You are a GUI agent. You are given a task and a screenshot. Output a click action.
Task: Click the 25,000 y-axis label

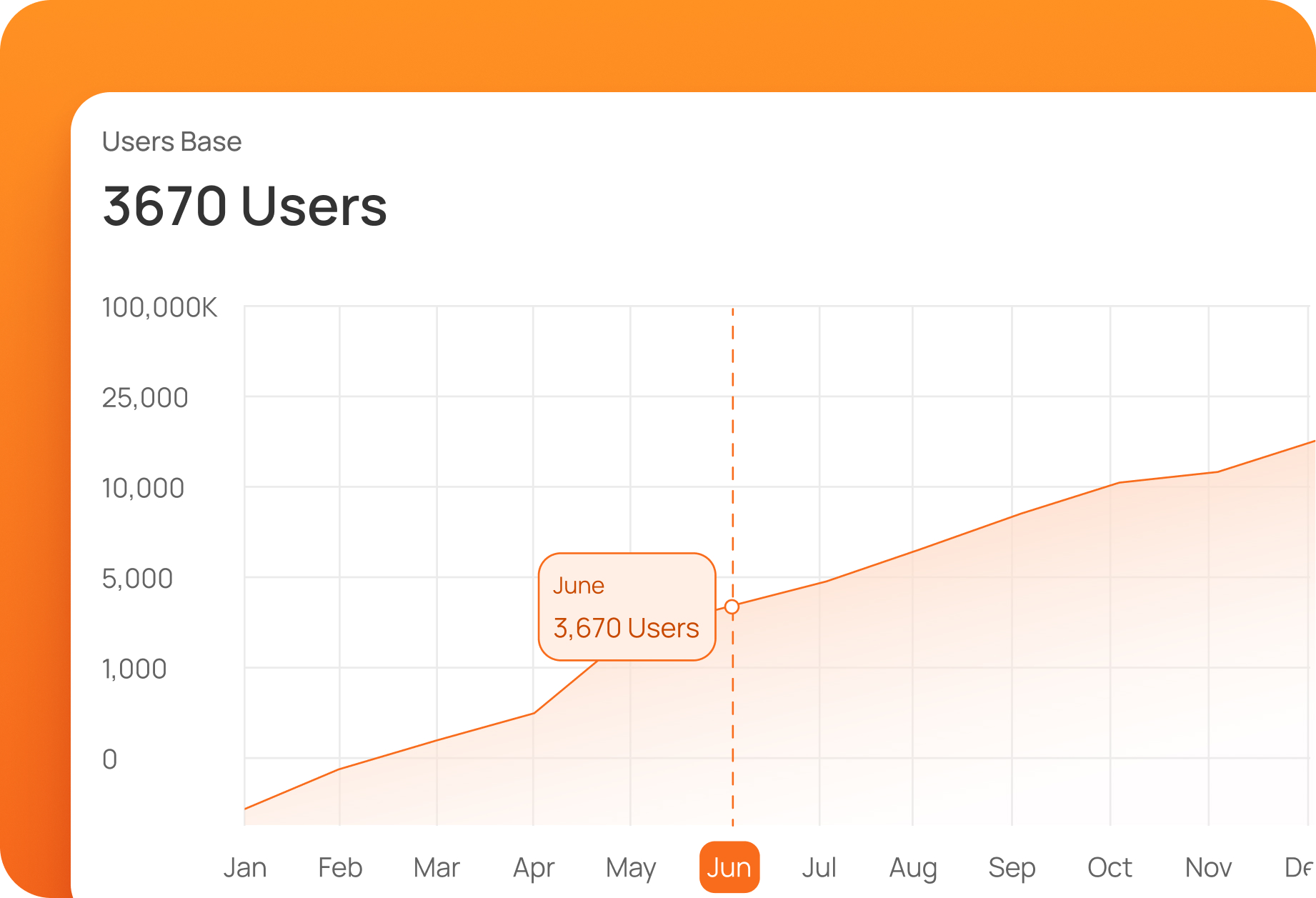tap(145, 398)
